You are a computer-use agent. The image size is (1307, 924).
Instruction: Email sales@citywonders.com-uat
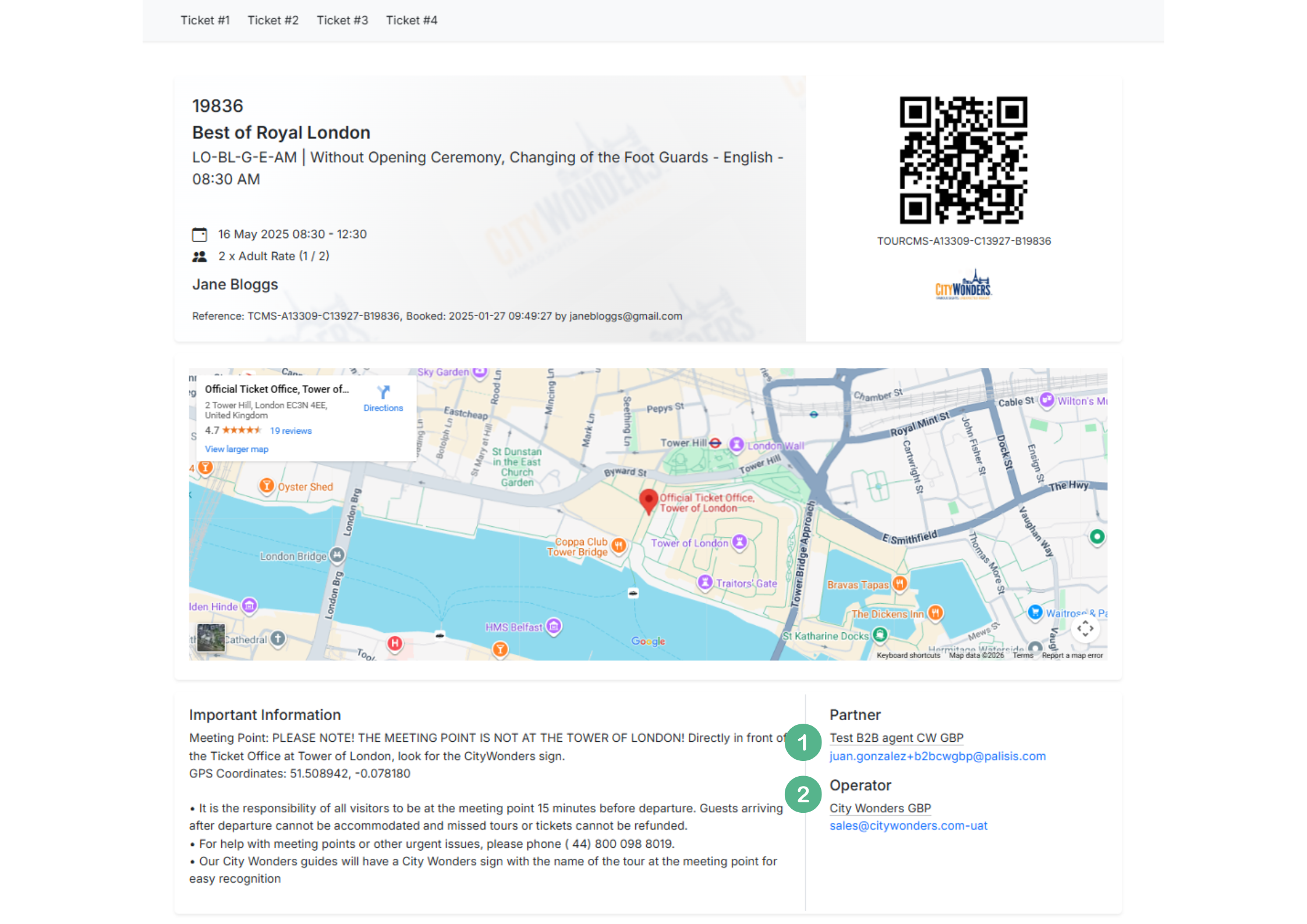click(x=908, y=826)
